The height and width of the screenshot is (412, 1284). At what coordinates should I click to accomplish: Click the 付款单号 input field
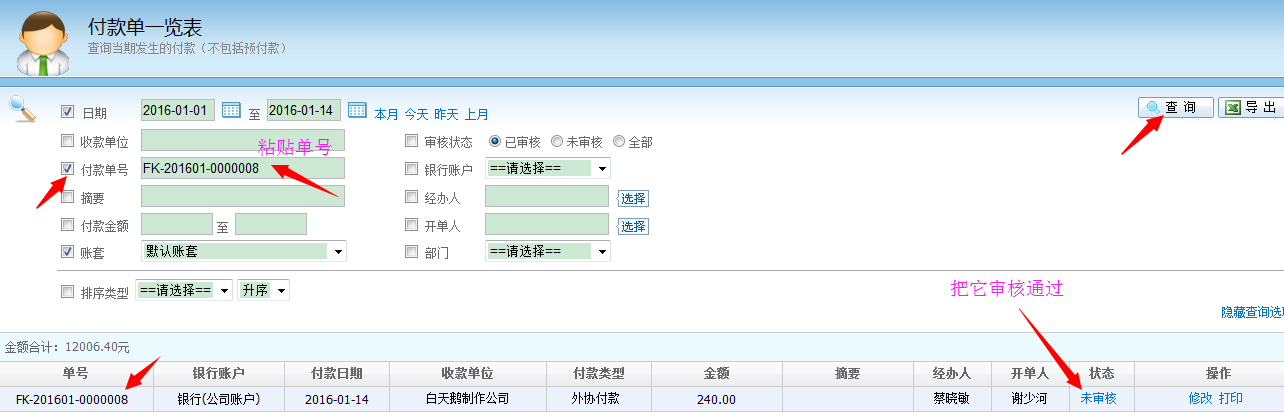pos(243,168)
